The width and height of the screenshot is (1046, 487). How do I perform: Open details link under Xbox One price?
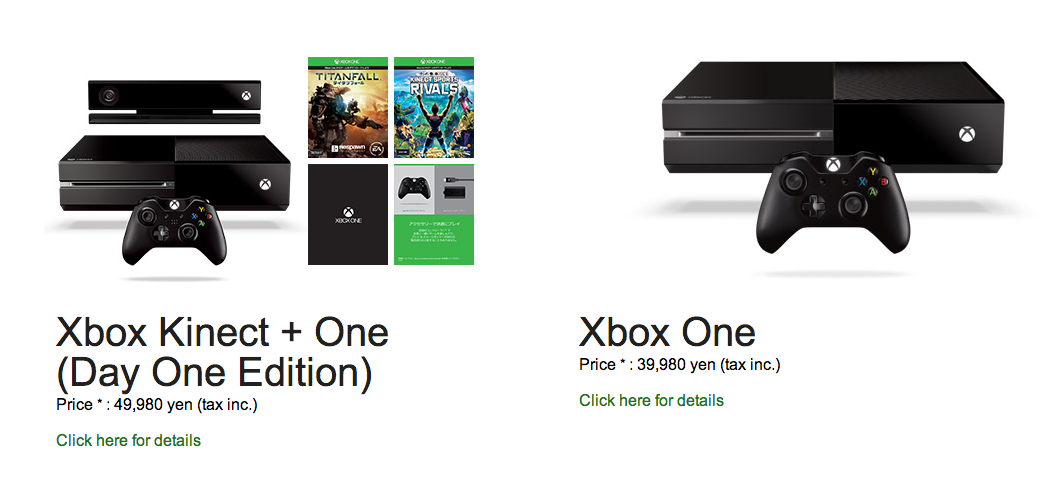tap(651, 400)
